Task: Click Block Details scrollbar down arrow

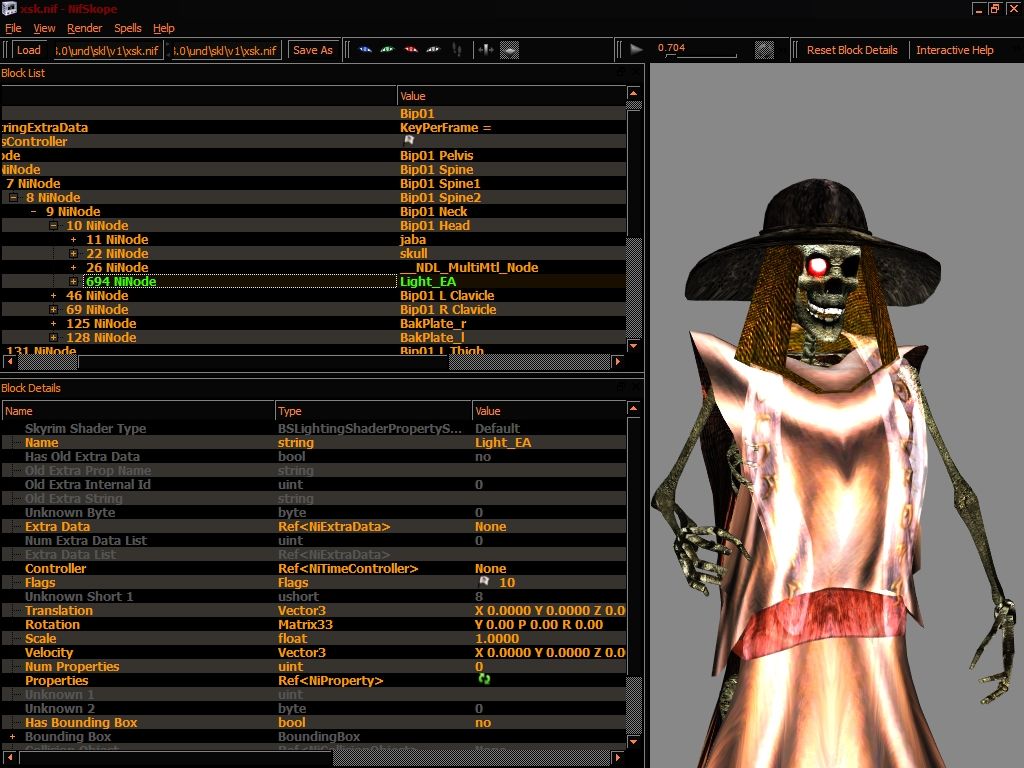Action: click(x=633, y=741)
